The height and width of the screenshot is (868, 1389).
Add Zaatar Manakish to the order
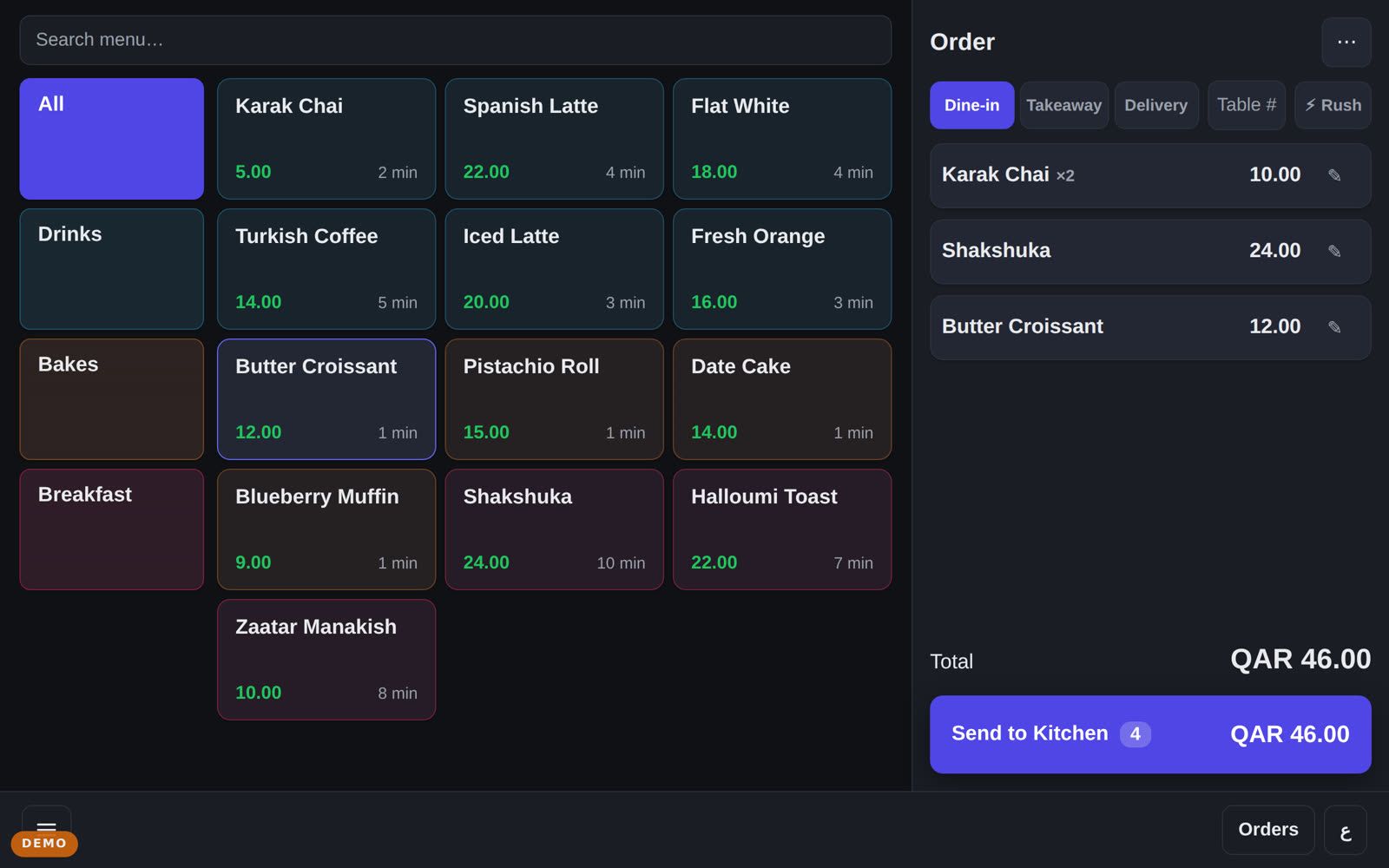pyautogui.click(x=326, y=660)
